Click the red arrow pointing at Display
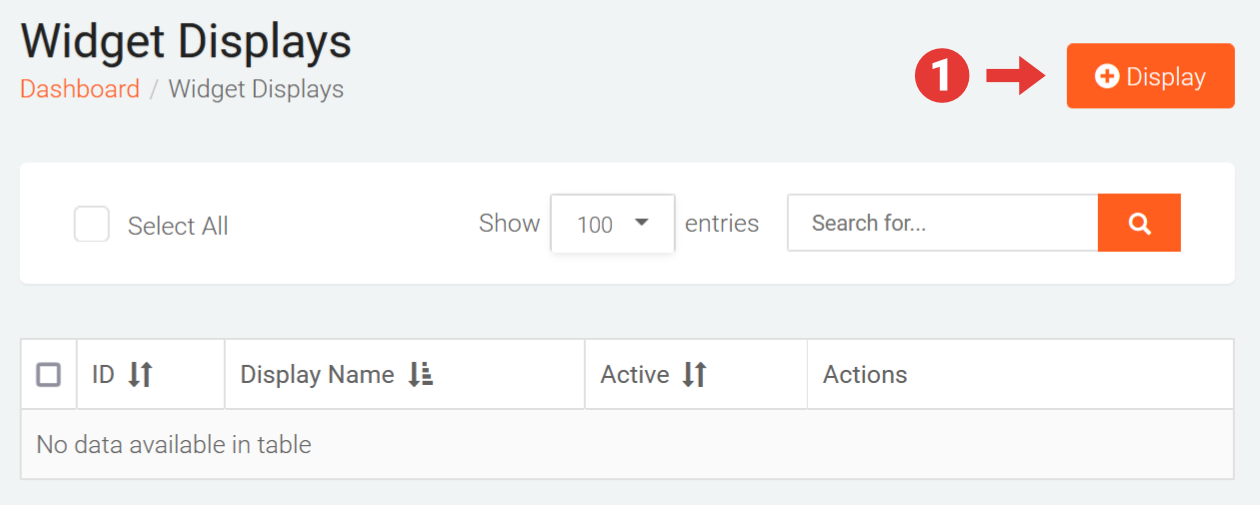This screenshot has width=1260, height=505. 1015,76
